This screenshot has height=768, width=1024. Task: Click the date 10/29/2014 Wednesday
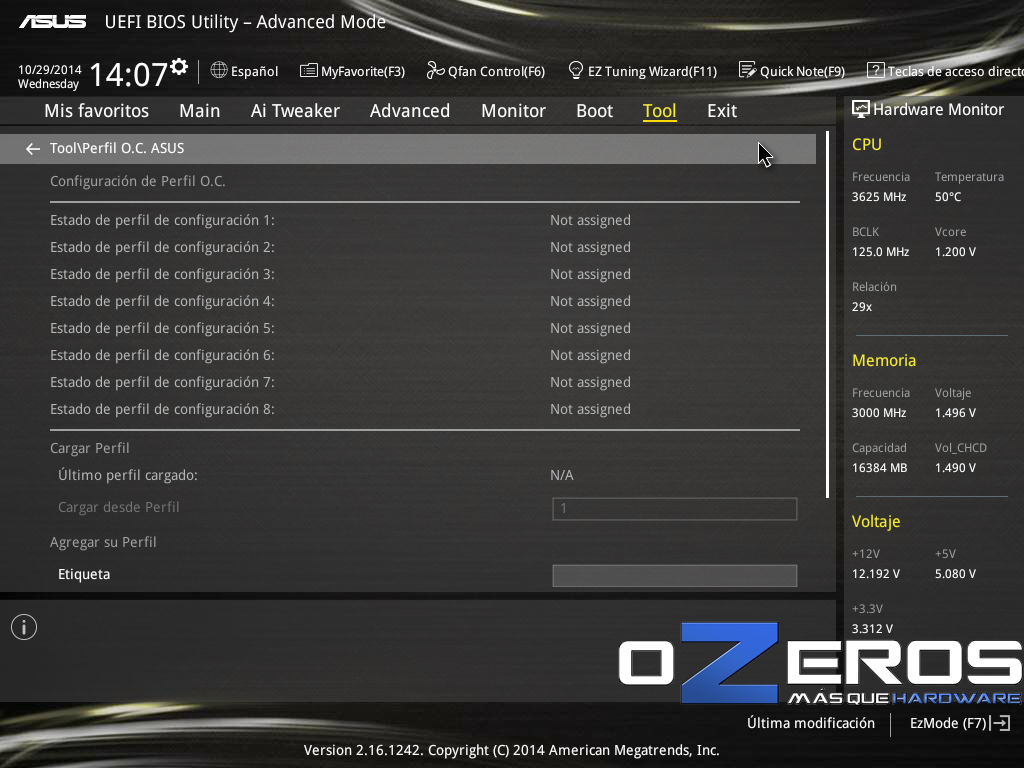(x=50, y=76)
